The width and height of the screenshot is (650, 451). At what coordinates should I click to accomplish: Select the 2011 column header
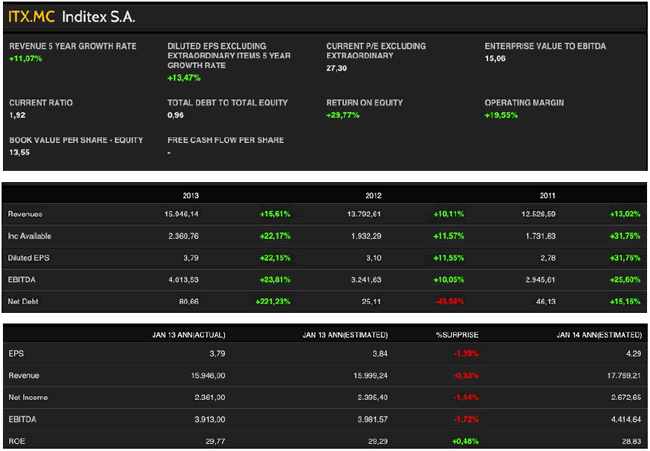click(x=547, y=196)
